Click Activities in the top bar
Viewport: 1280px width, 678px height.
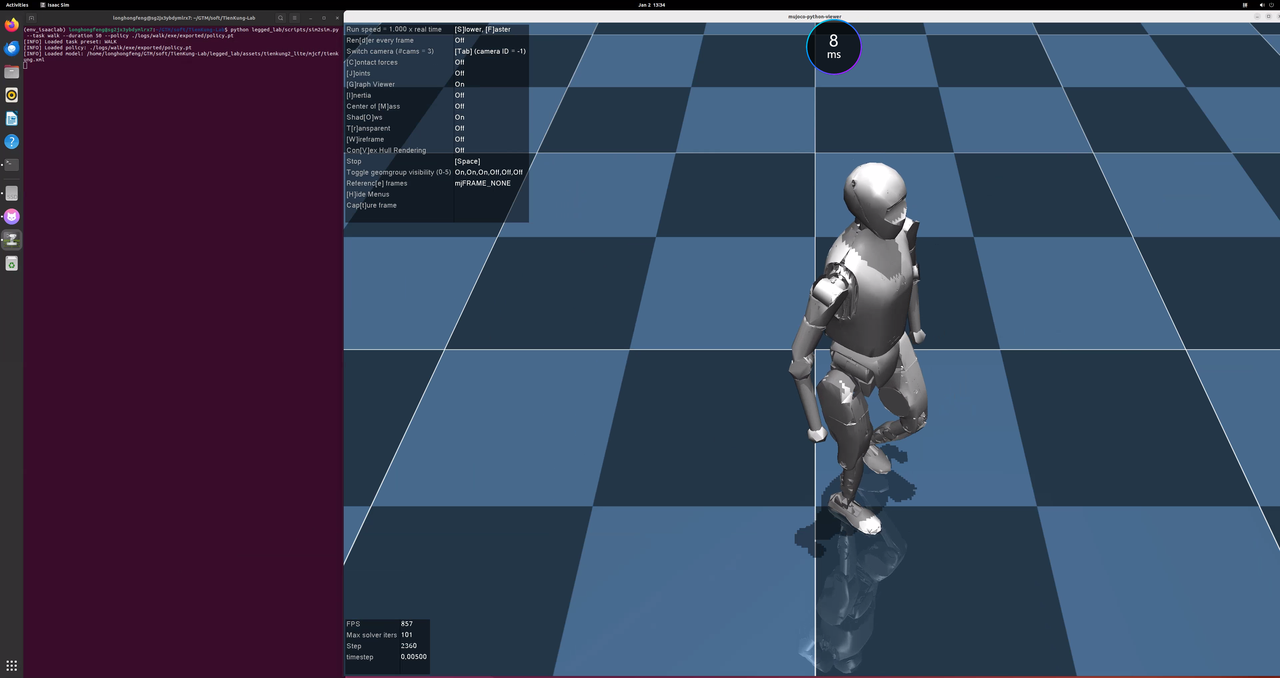point(17,5)
